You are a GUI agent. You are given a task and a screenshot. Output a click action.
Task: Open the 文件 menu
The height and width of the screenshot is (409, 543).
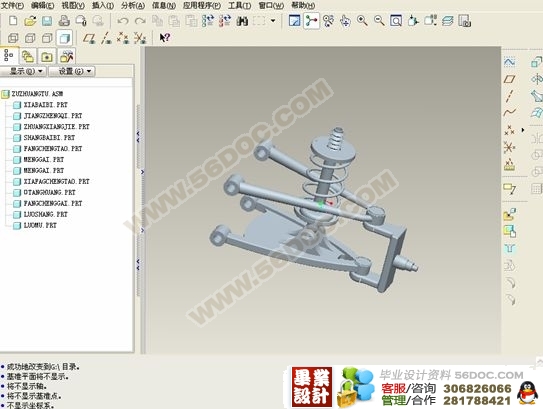point(12,5)
